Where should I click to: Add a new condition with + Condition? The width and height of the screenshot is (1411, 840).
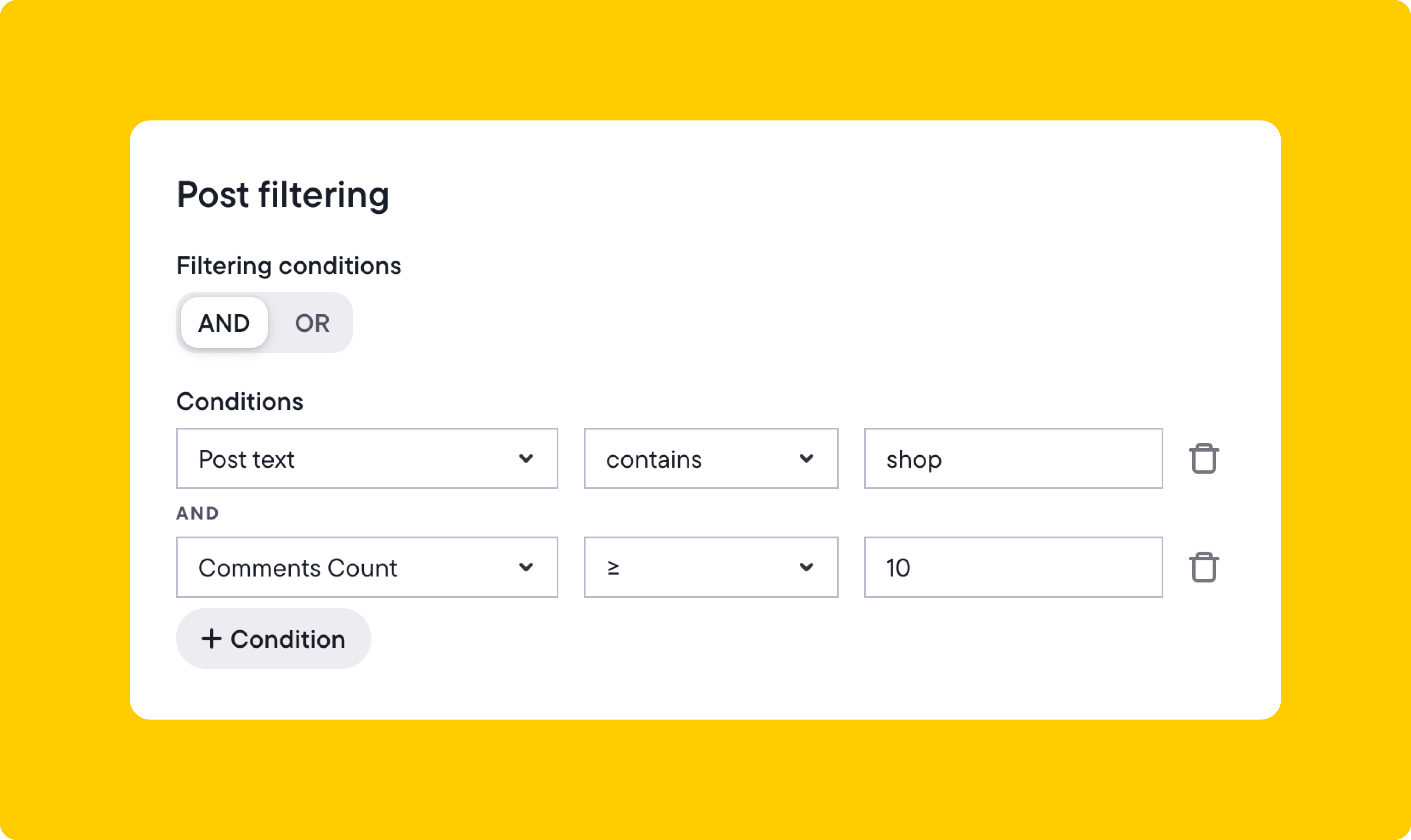pyautogui.click(x=273, y=639)
